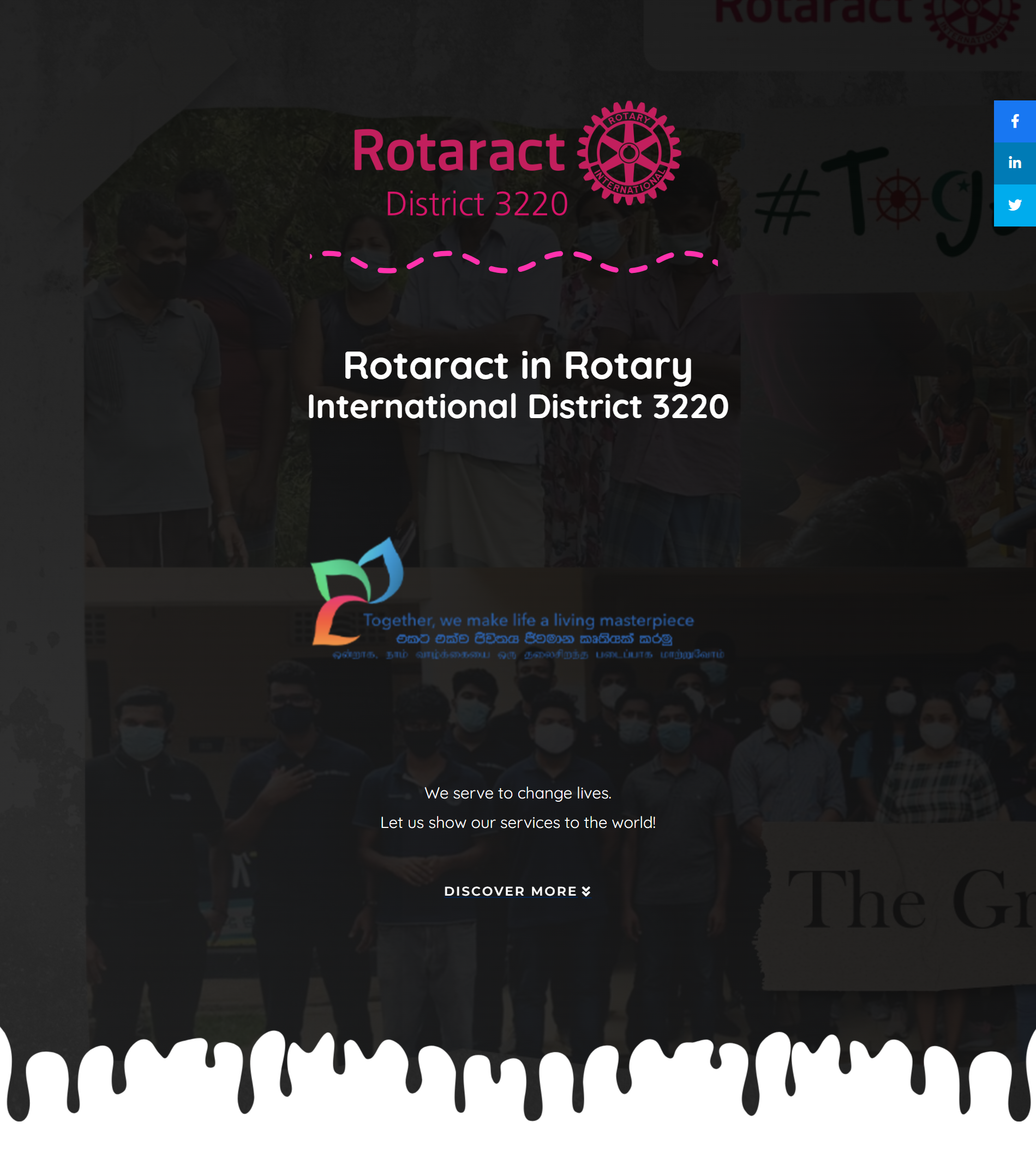Click the "District 3220" pink subtitle
1036x1174 pixels.
(477, 204)
